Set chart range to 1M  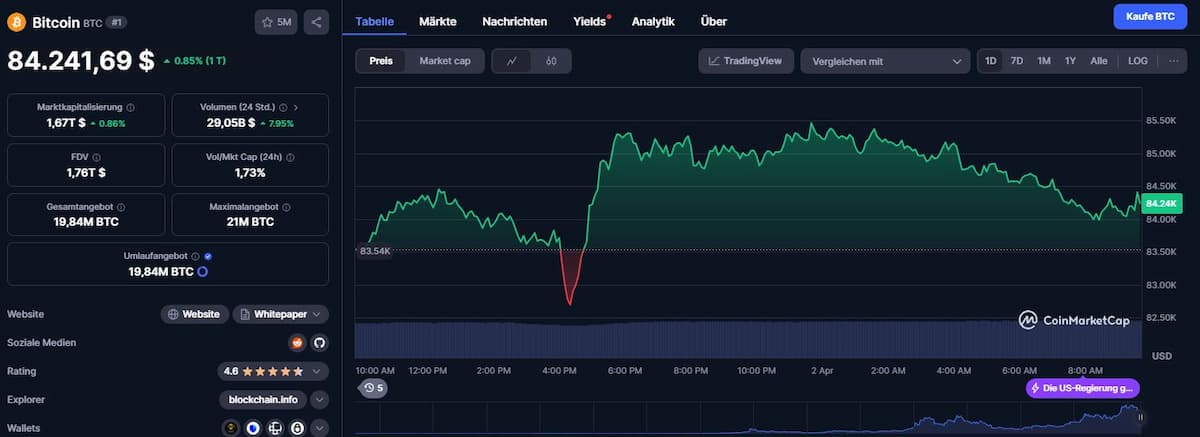tap(1044, 61)
